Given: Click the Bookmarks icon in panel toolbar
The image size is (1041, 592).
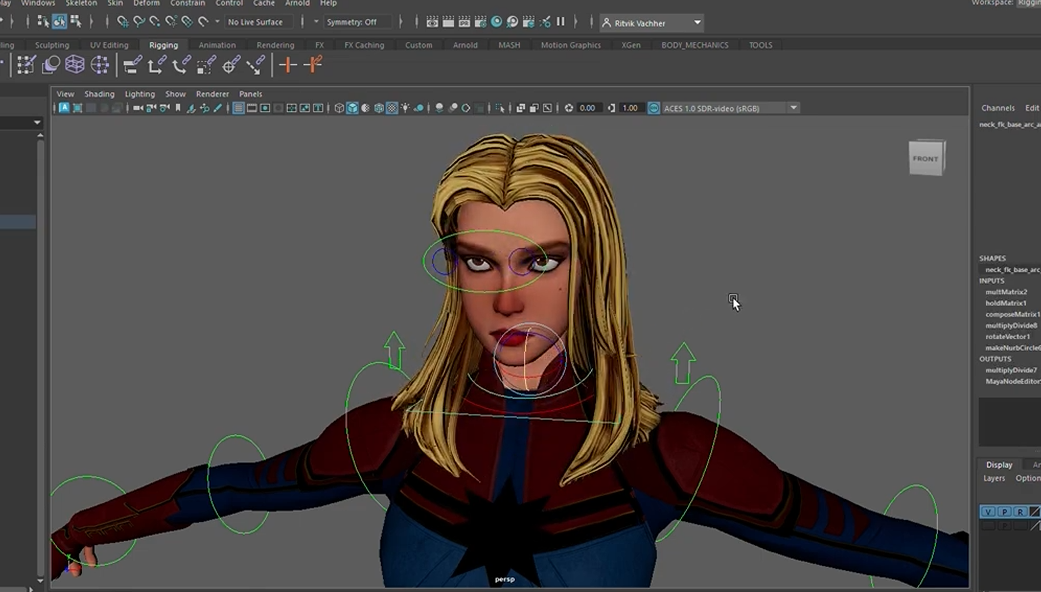Looking at the screenshot, I should point(178,108).
